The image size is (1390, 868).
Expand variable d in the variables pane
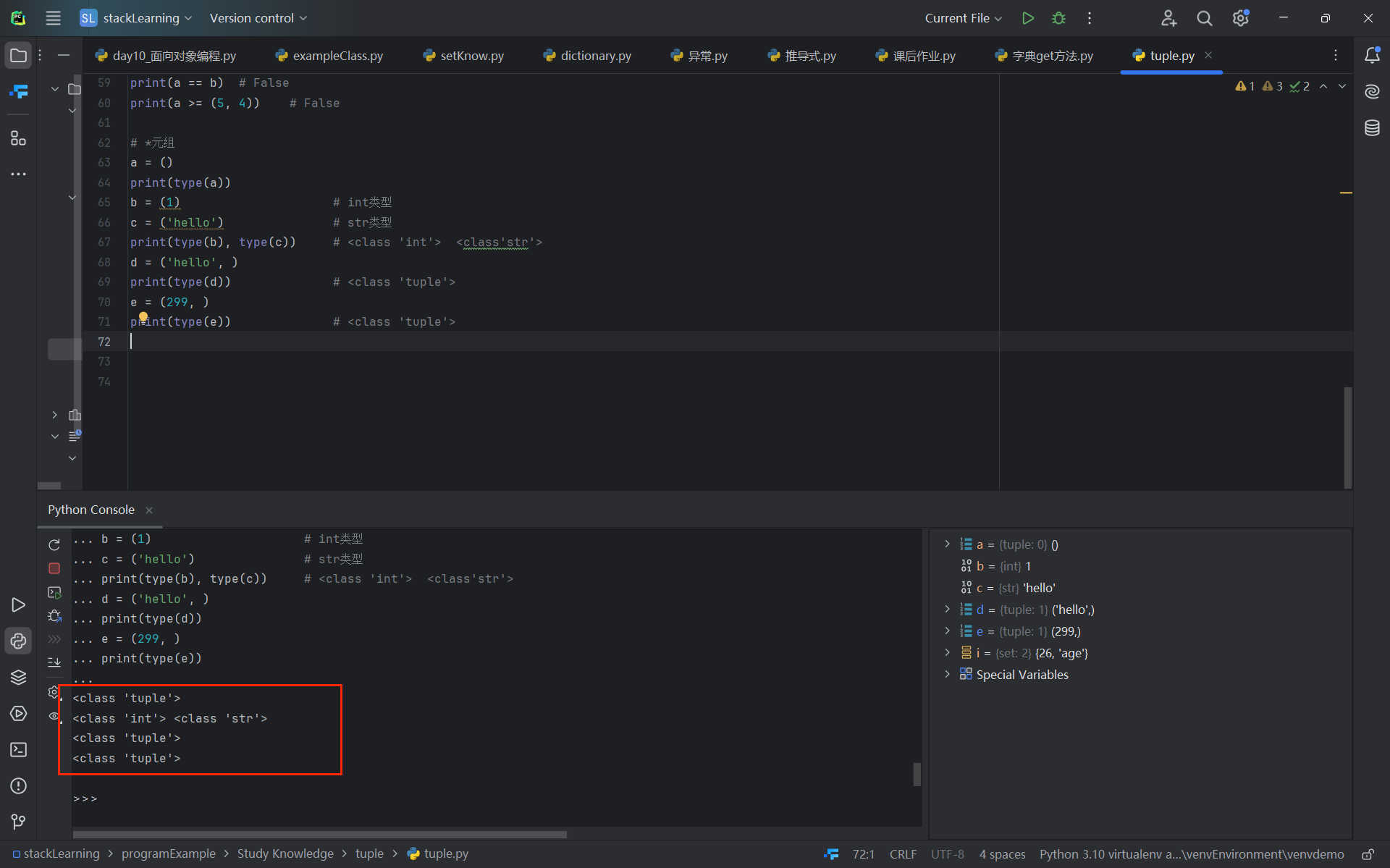(x=947, y=610)
